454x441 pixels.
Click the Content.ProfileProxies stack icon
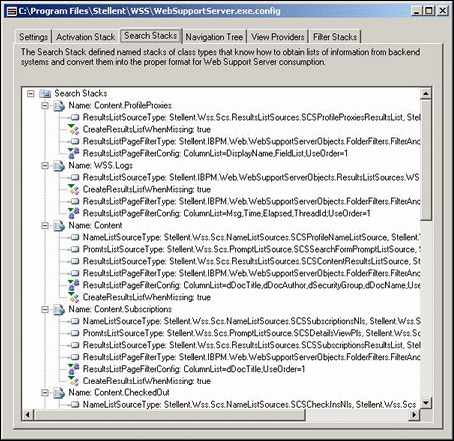(59, 106)
